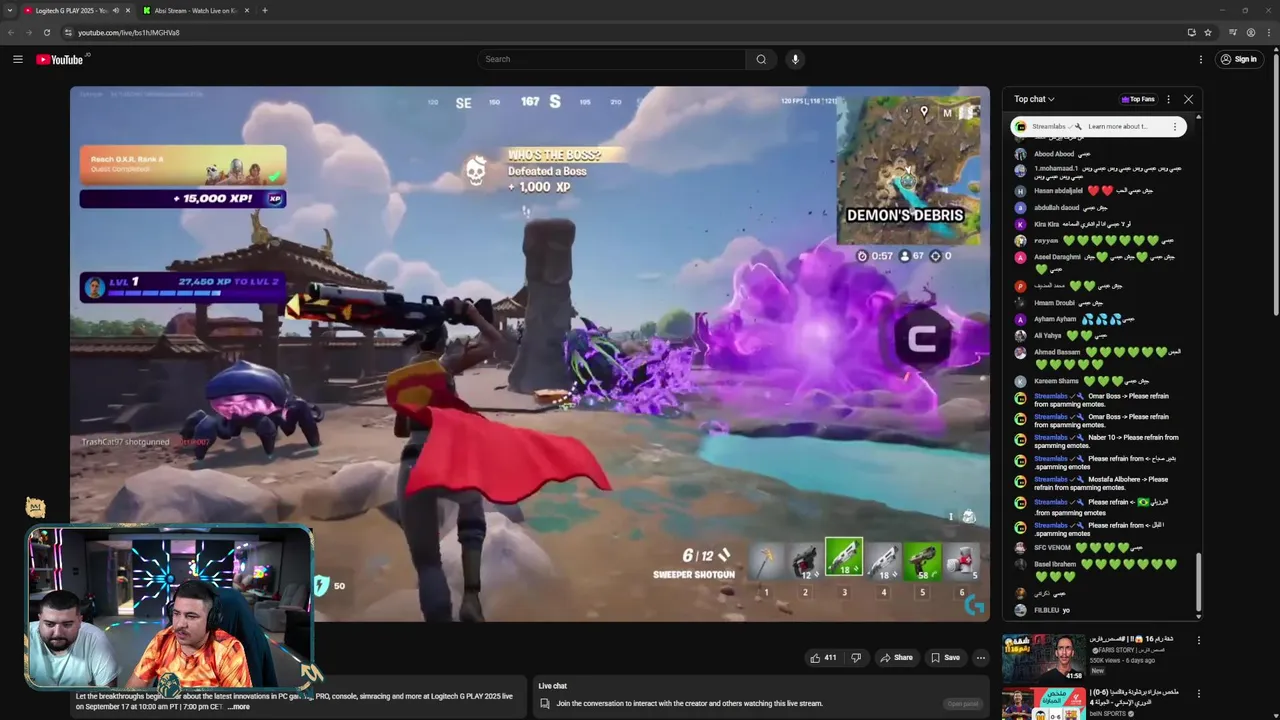This screenshot has width=1280, height=720.
Task: Open options menu for beIN SPORTS video
Action: click(x=1199, y=693)
